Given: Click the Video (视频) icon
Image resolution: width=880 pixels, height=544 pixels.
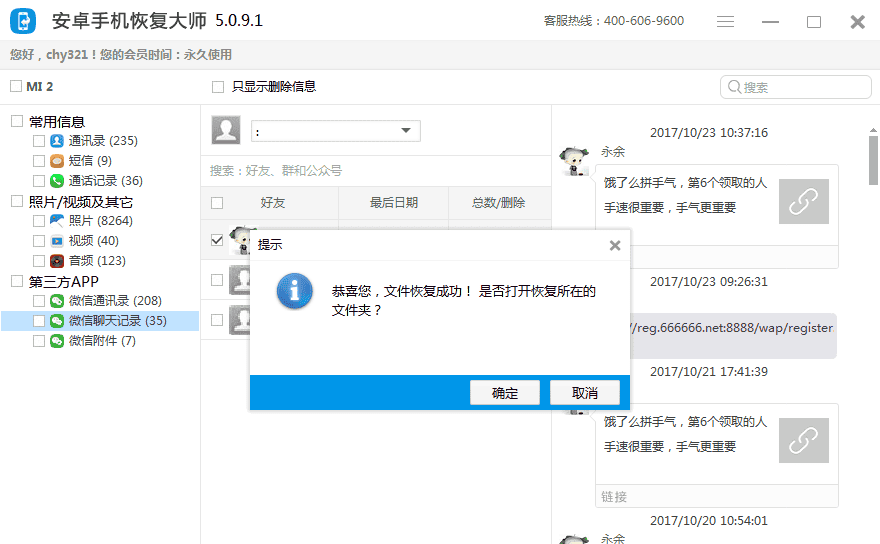Looking at the screenshot, I should (x=57, y=241).
